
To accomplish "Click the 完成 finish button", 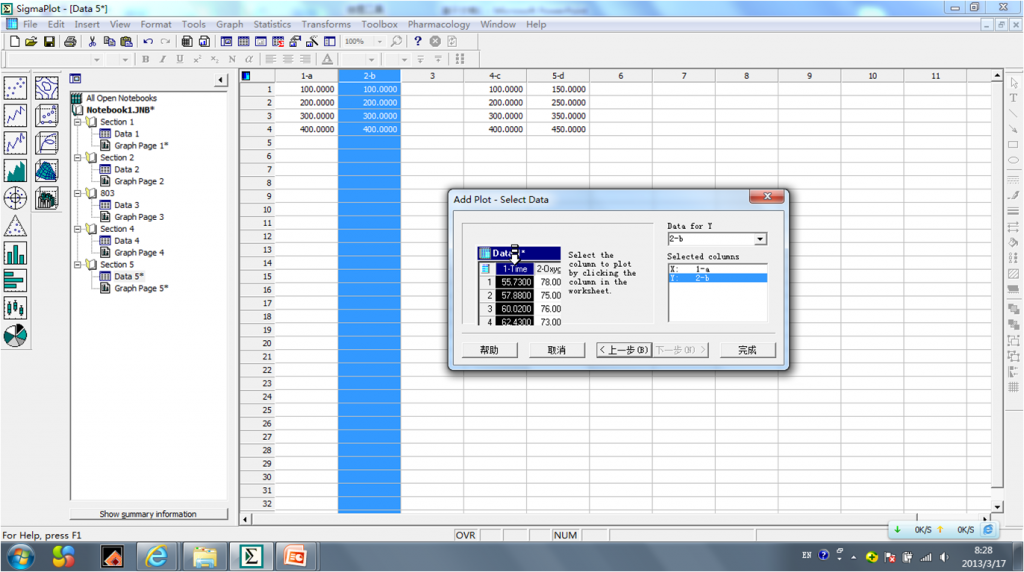I will point(747,350).
